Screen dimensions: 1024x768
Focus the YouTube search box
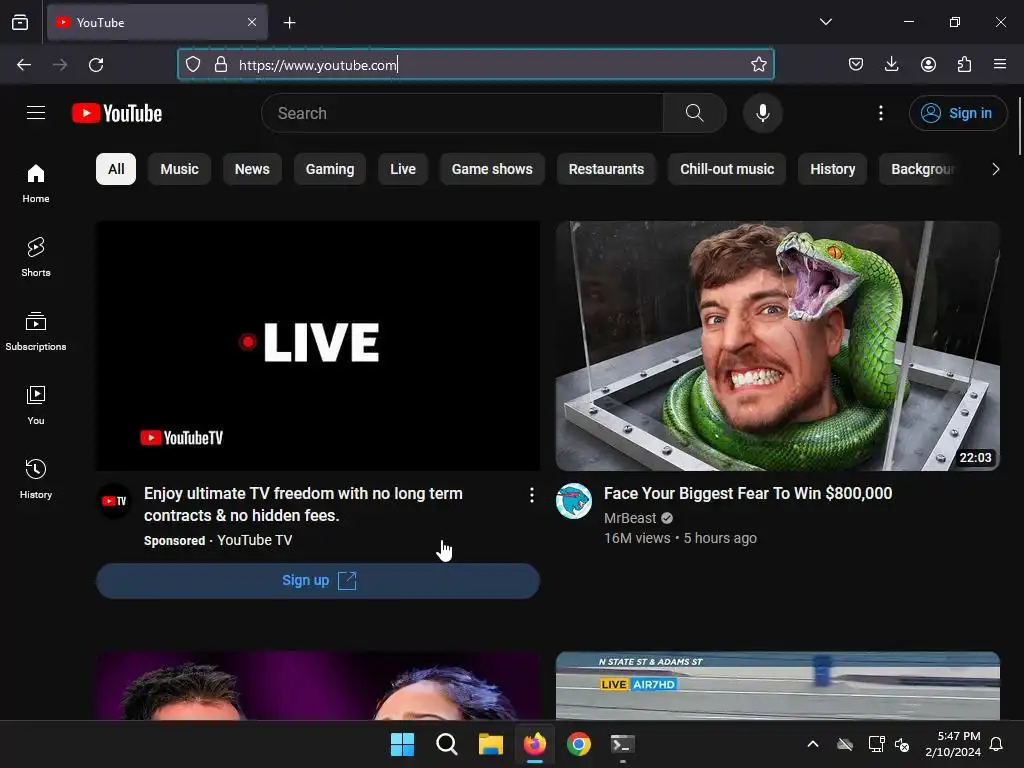click(462, 113)
